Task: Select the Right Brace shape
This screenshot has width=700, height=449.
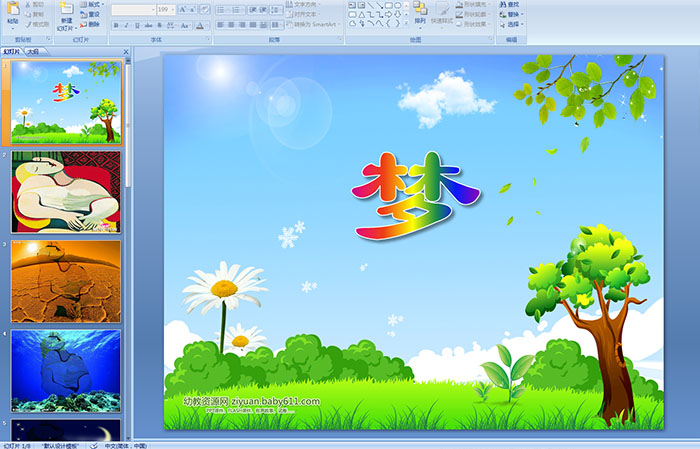Action: click(x=397, y=23)
